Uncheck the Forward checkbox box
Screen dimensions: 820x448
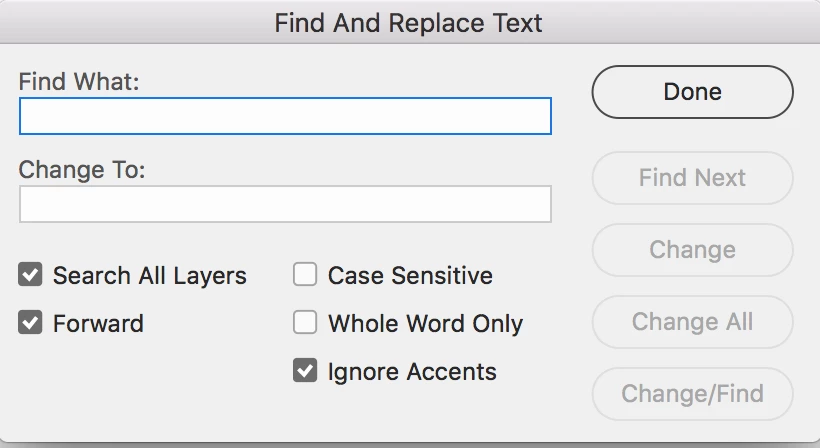click(x=31, y=323)
